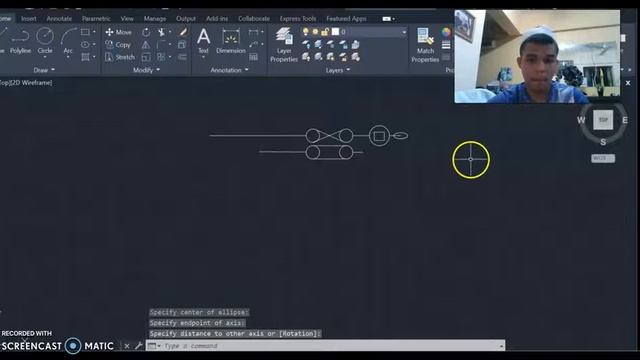Activate the Stretch command
The width and height of the screenshot is (640, 360).
(120, 57)
